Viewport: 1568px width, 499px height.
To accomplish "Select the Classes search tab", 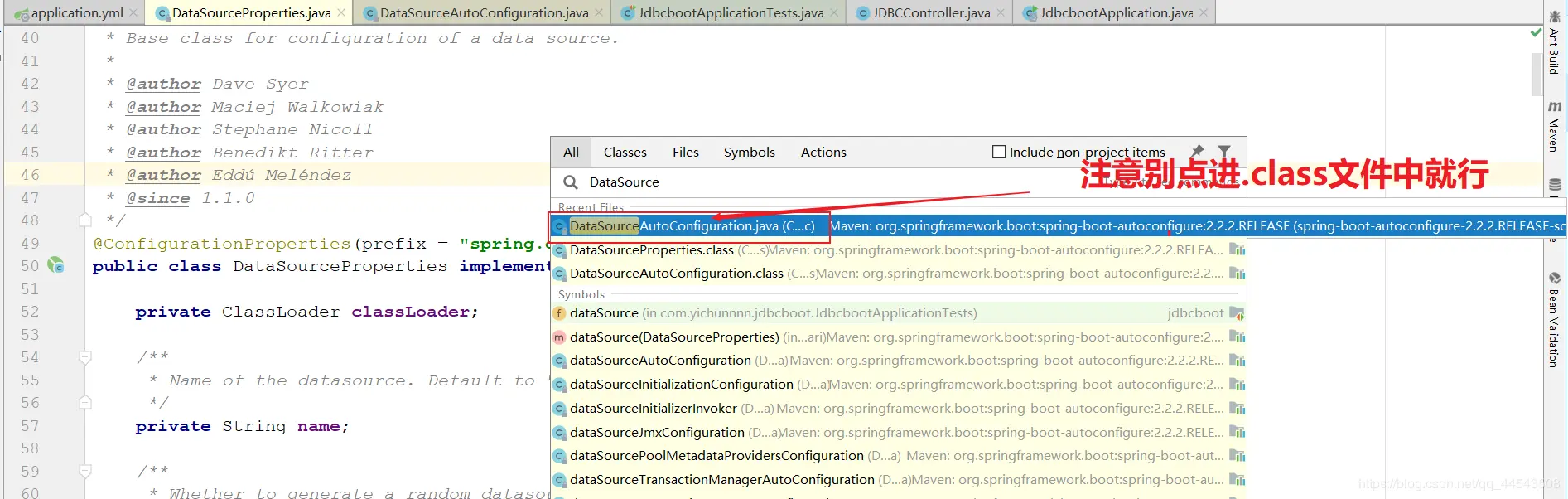I will [625, 152].
